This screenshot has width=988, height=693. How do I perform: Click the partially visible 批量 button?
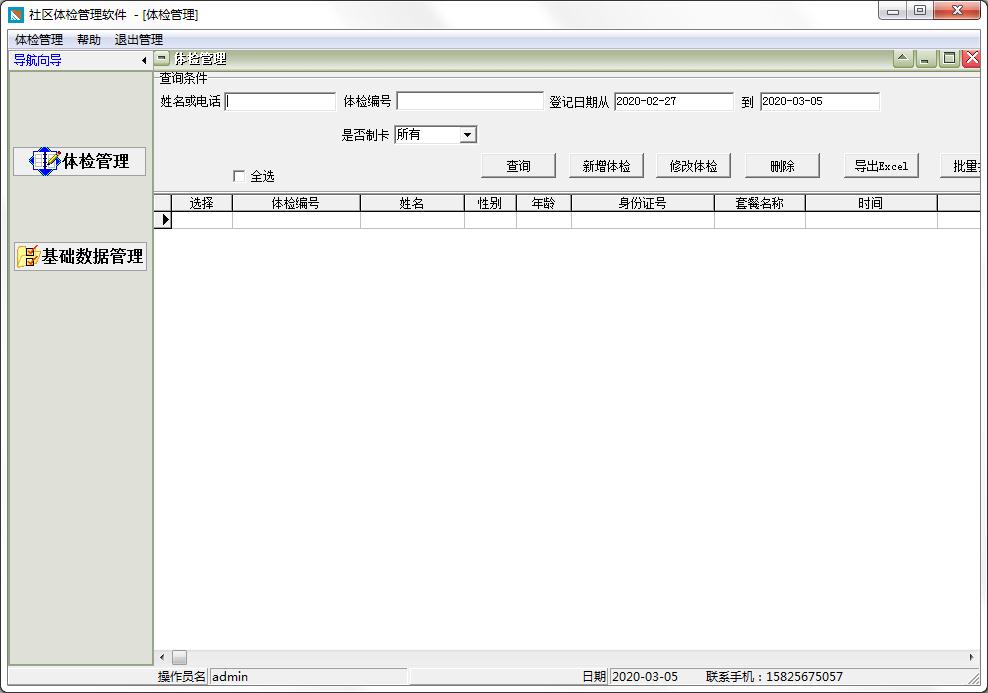962,166
